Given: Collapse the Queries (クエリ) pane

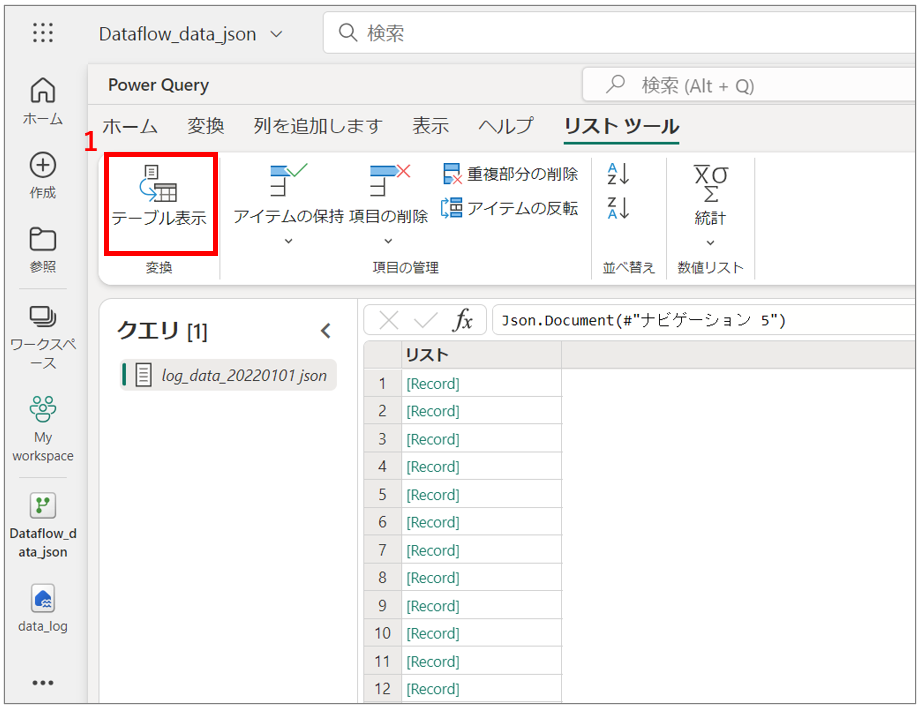Looking at the screenshot, I should coord(326,331).
